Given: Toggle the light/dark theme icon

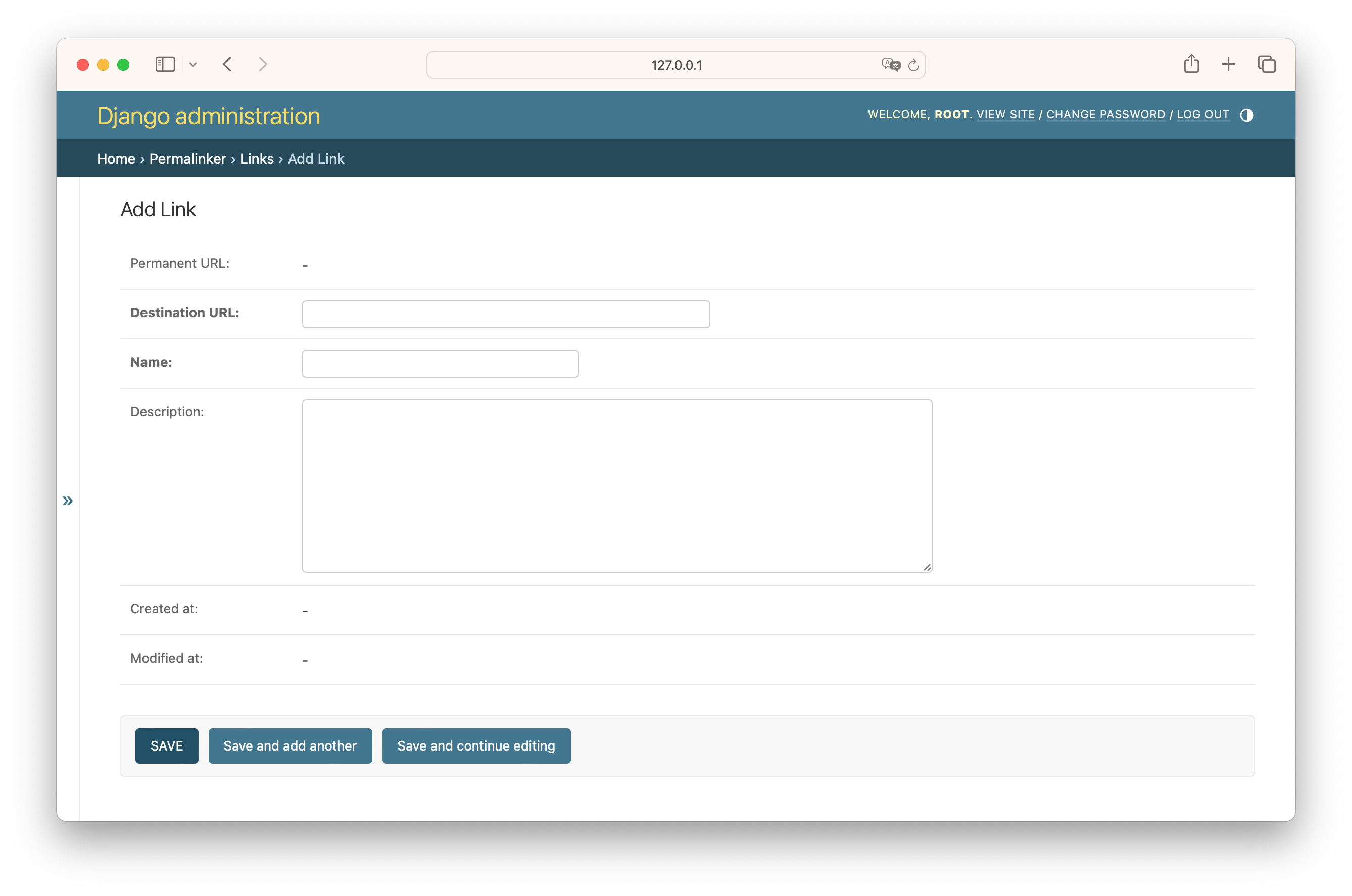Looking at the screenshot, I should 1246,115.
